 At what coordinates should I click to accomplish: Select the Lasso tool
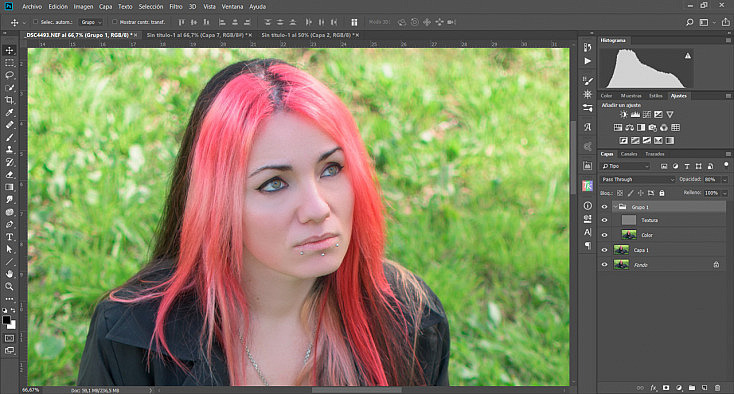point(9,75)
